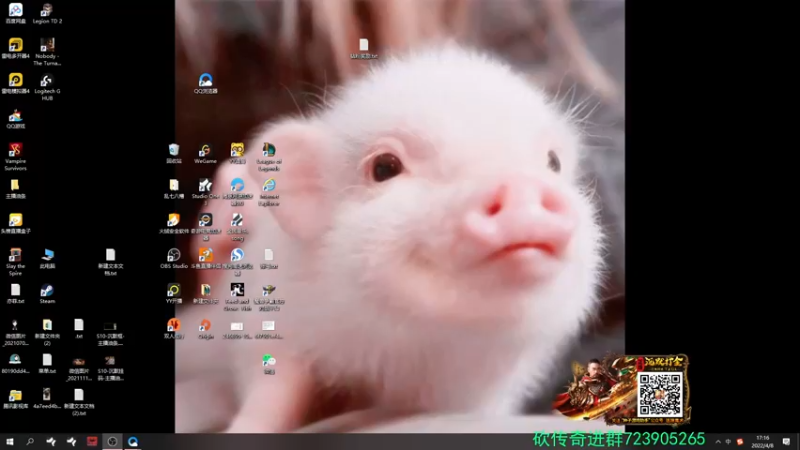Select the Studio One desktop icon
This screenshot has height=450, width=800.
tap(205, 192)
